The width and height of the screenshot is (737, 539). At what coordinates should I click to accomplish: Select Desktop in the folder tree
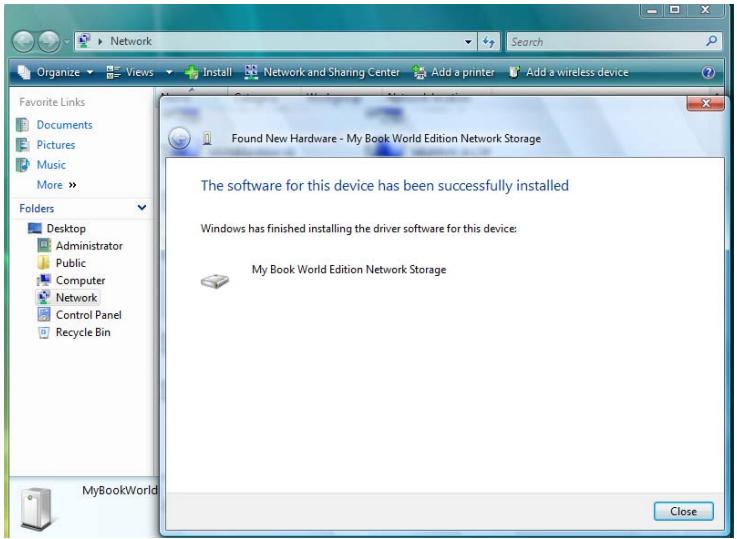[x=66, y=229]
